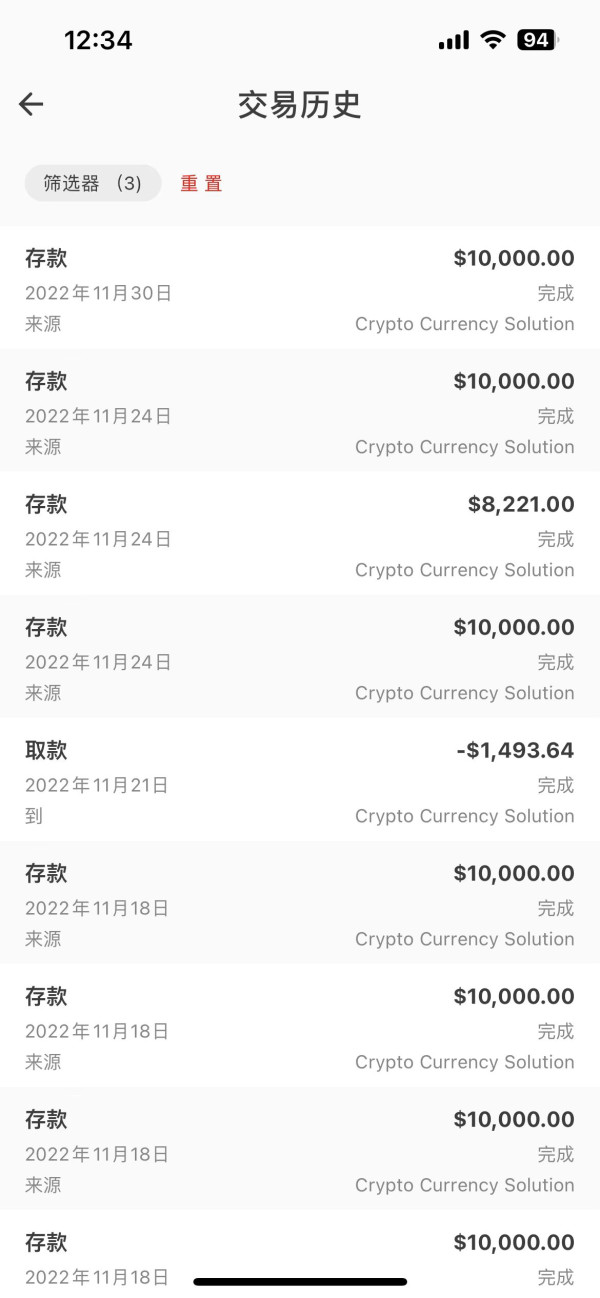Tap Crypto Currency Solution on November 30 row

[x=464, y=324]
